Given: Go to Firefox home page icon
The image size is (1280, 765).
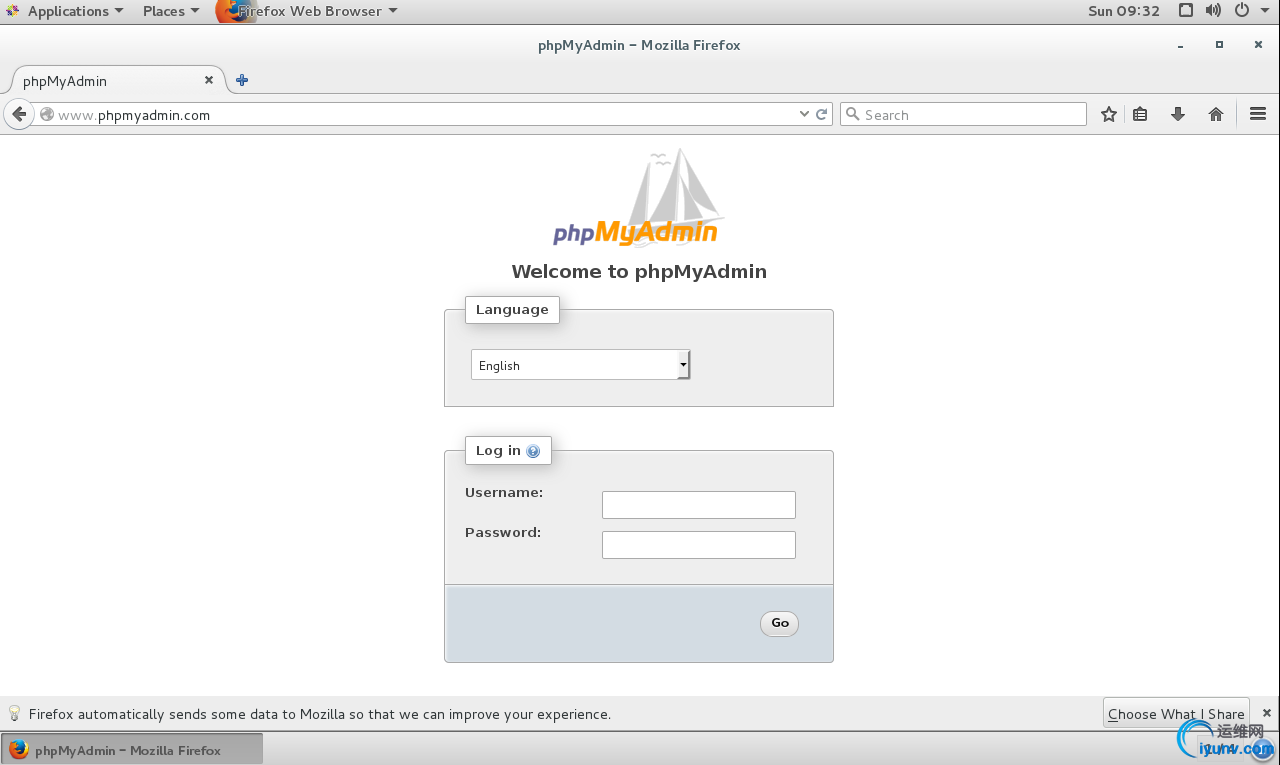Looking at the screenshot, I should pos(1216,114).
